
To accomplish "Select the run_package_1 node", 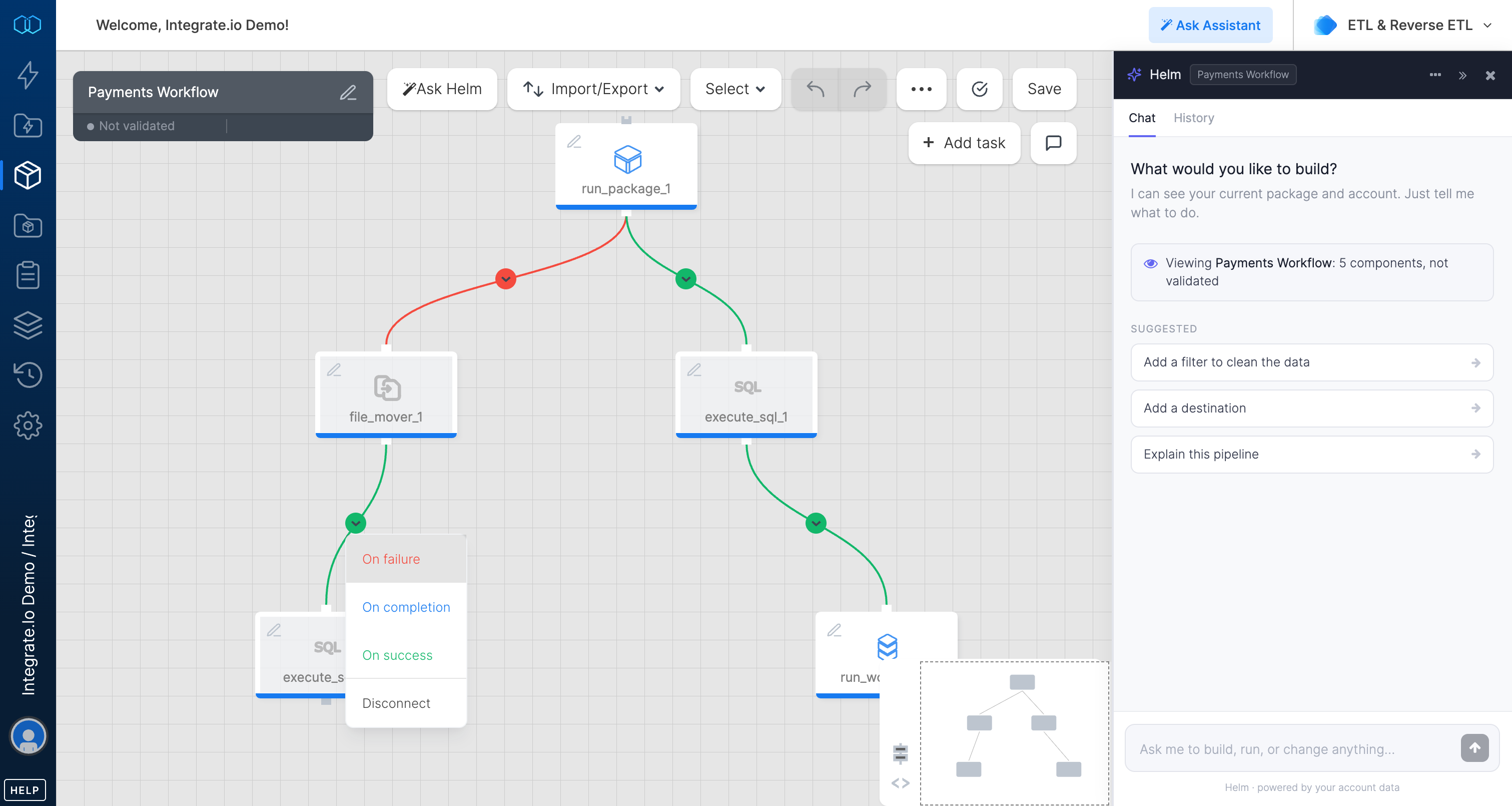I will pos(626,166).
